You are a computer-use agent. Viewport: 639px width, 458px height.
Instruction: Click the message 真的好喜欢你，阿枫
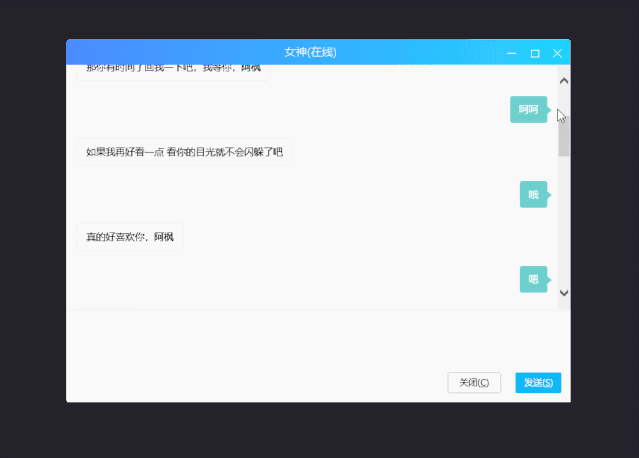(130, 237)
